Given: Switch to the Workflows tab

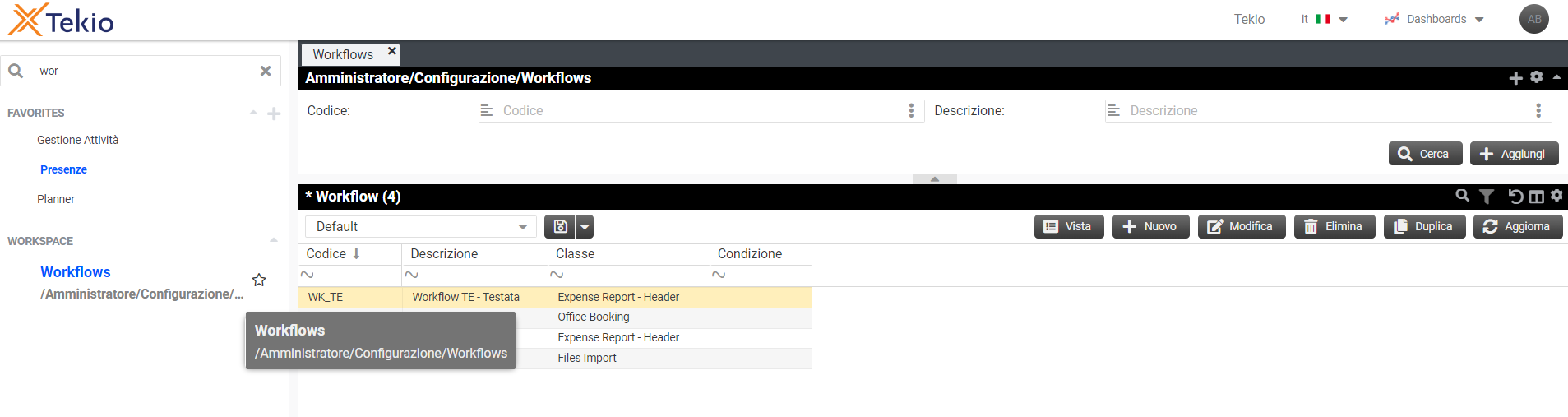Looking at the screenshot, I should (x=343, y=54).
